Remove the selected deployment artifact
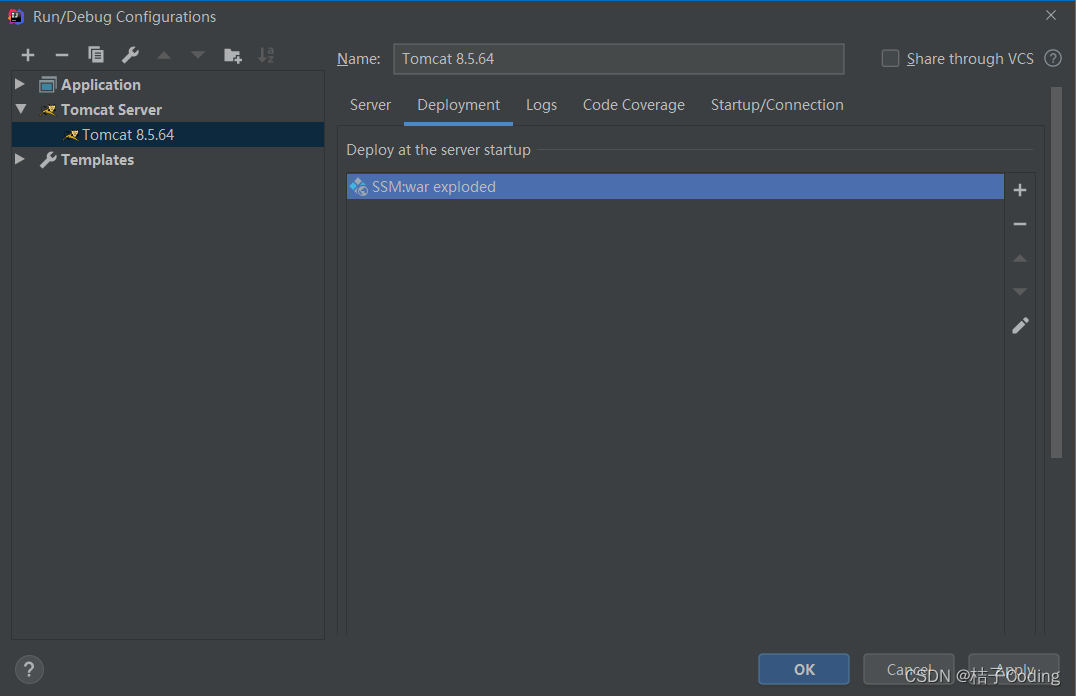The width and height of the screenshot is (1076, 696). [x=1020, y=224]
